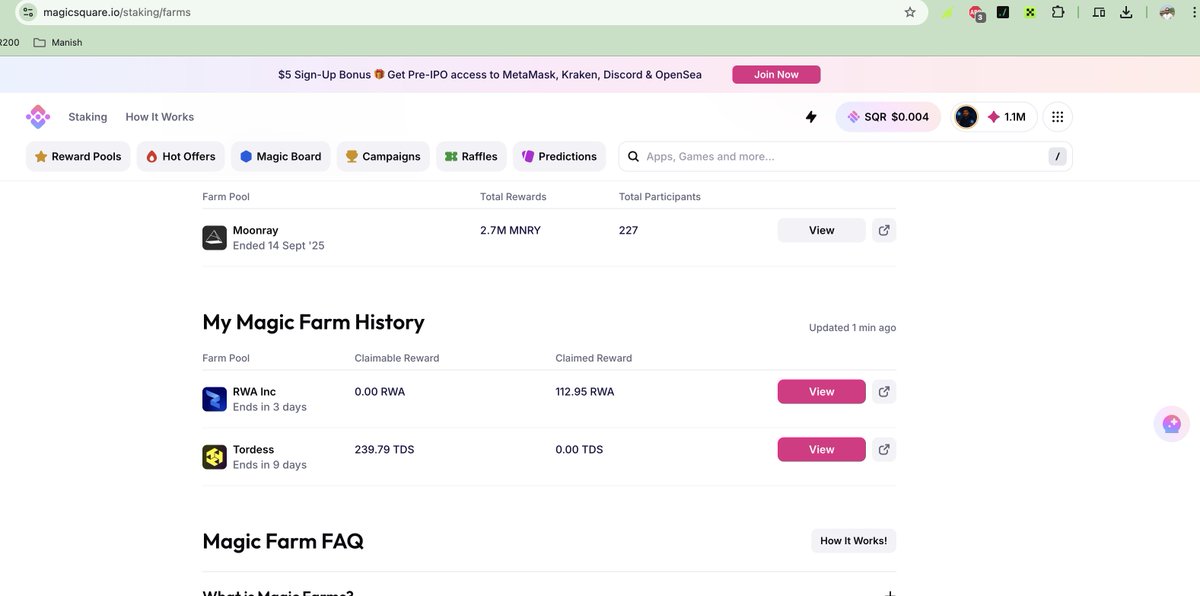Open the browser Extensions puzzle icon
1200x596 pixels.
pos(1058,13)
